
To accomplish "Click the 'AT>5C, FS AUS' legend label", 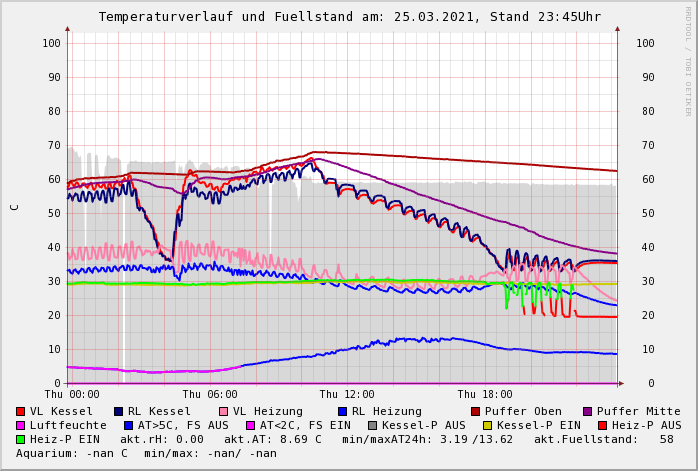I will point(183,425).
